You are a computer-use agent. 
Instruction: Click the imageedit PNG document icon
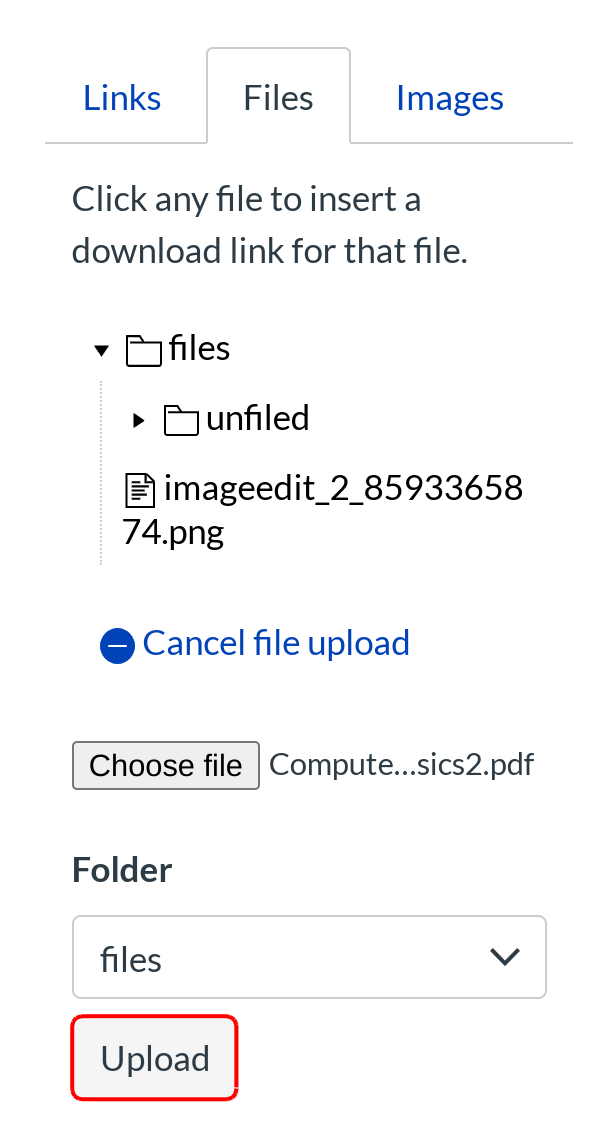tap(139, 491)
